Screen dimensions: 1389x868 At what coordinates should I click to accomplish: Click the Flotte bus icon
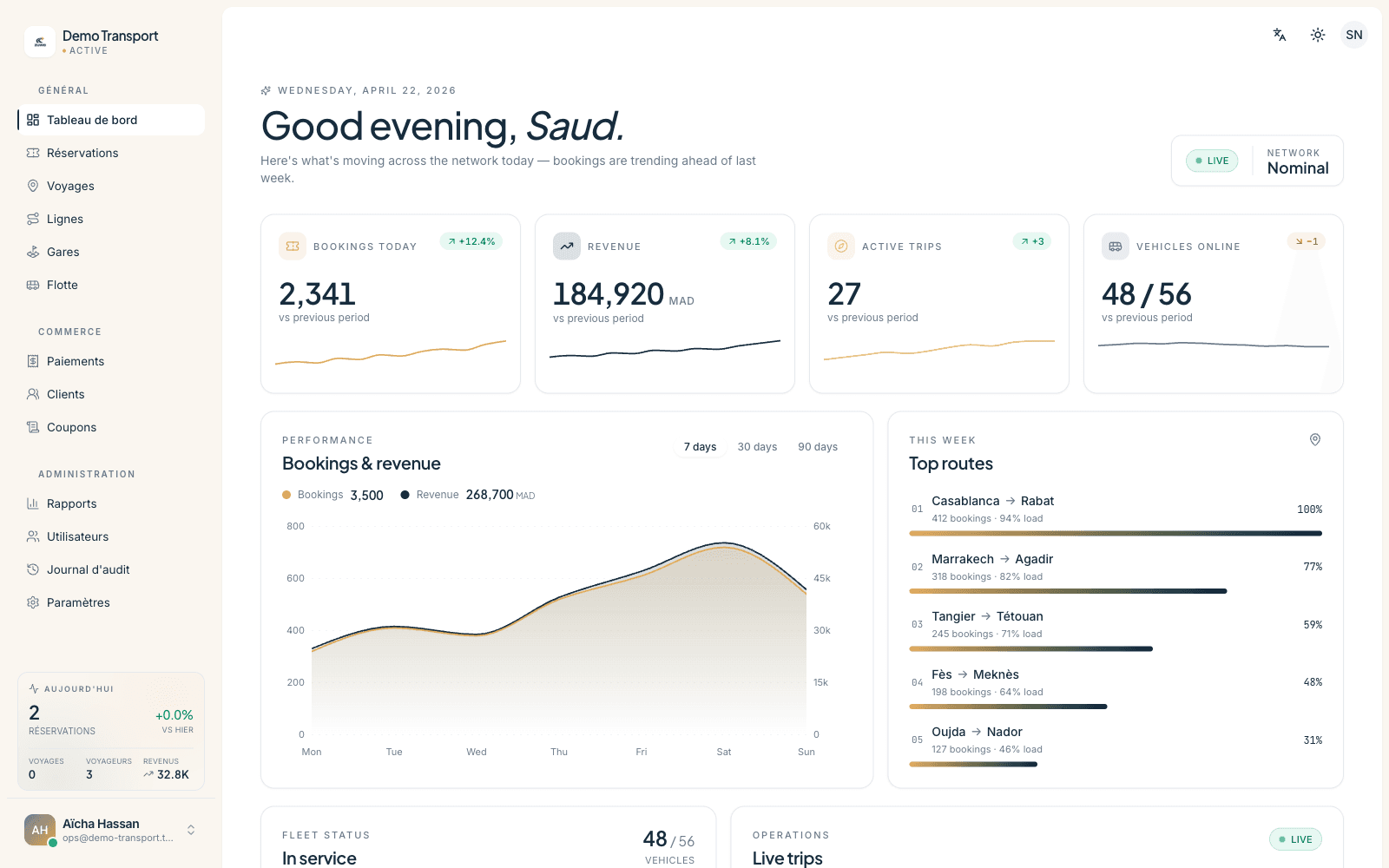click(33, 285)
